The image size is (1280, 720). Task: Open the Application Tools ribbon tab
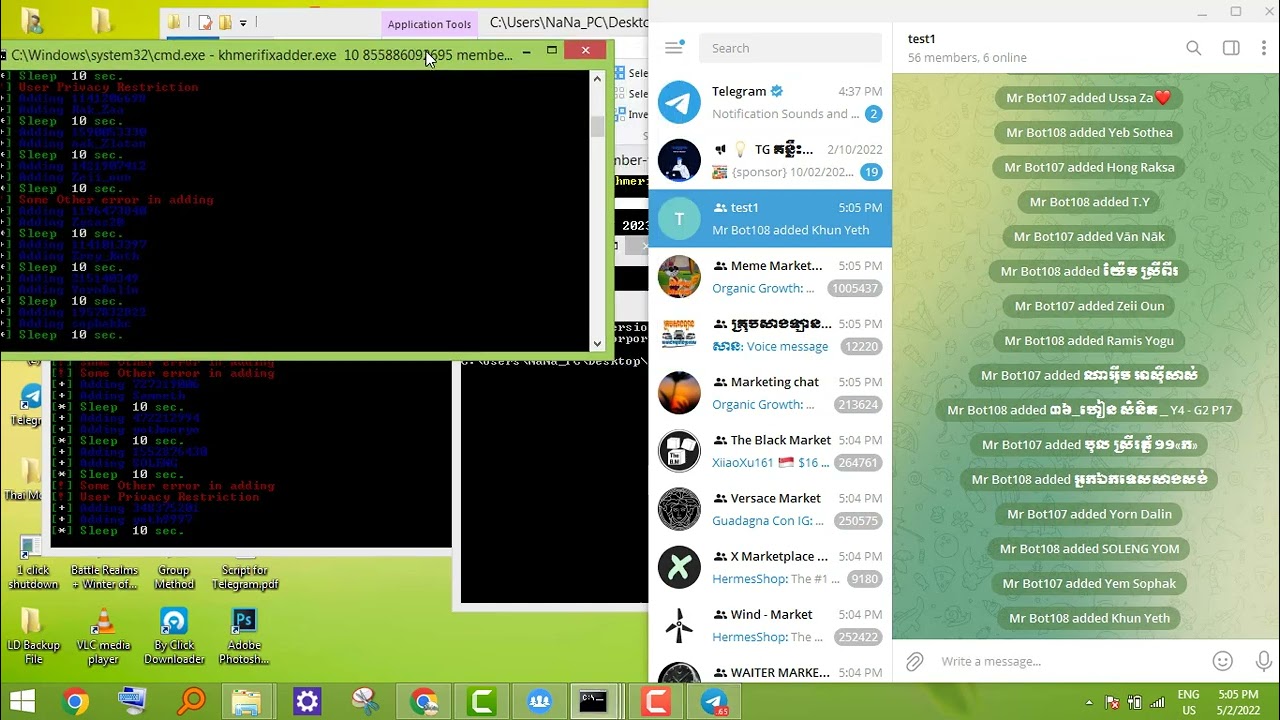429,24
